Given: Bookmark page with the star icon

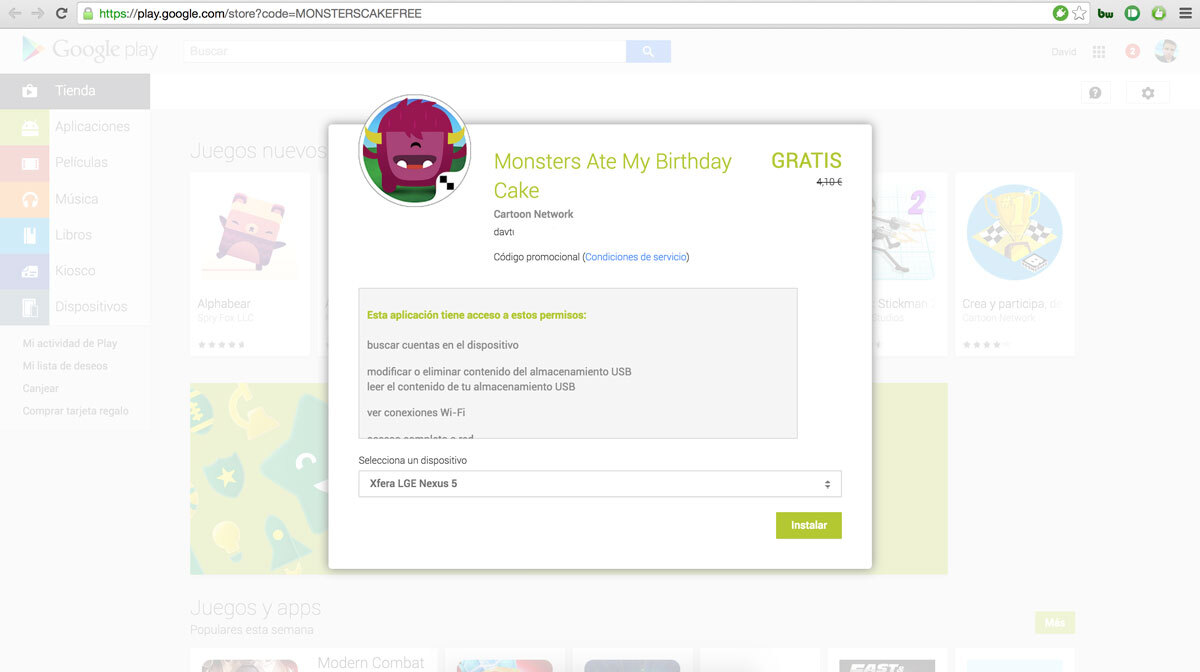Looking at the screenshot, I should point(1079,14).
